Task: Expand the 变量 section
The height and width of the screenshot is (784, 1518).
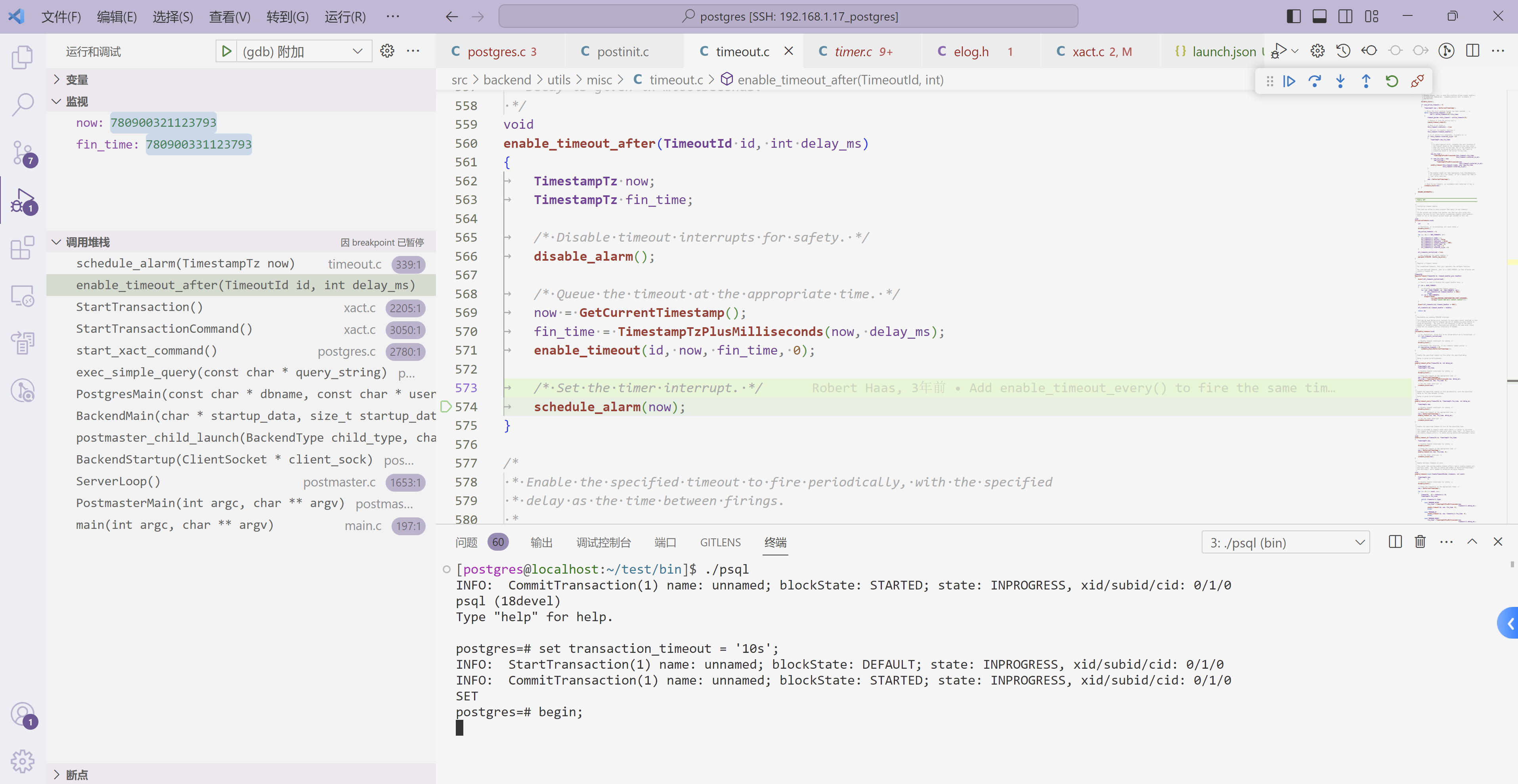Action: point(76,80)
